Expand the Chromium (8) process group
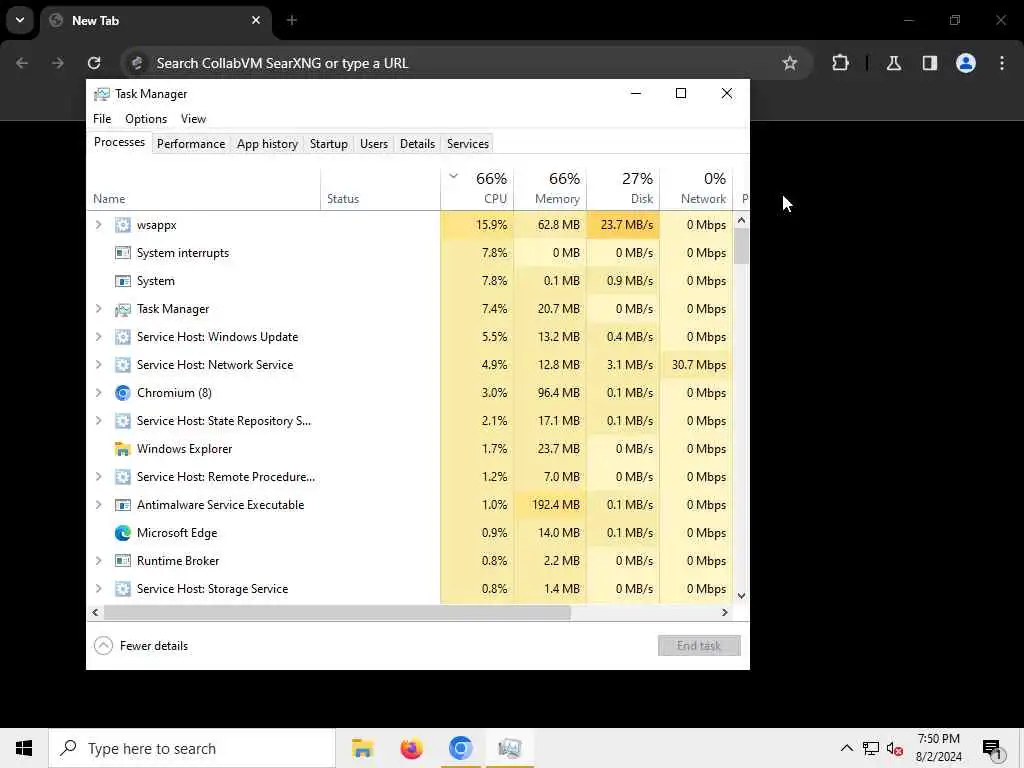This screenshot has height=768, width=1024. click(x=99, y=393)
